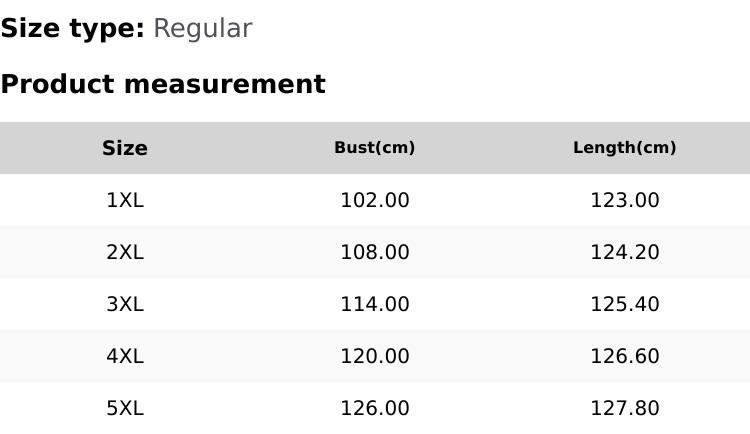Click the 126.60 length measurement cell
This screenshot has width=750, height=434.
625,356
